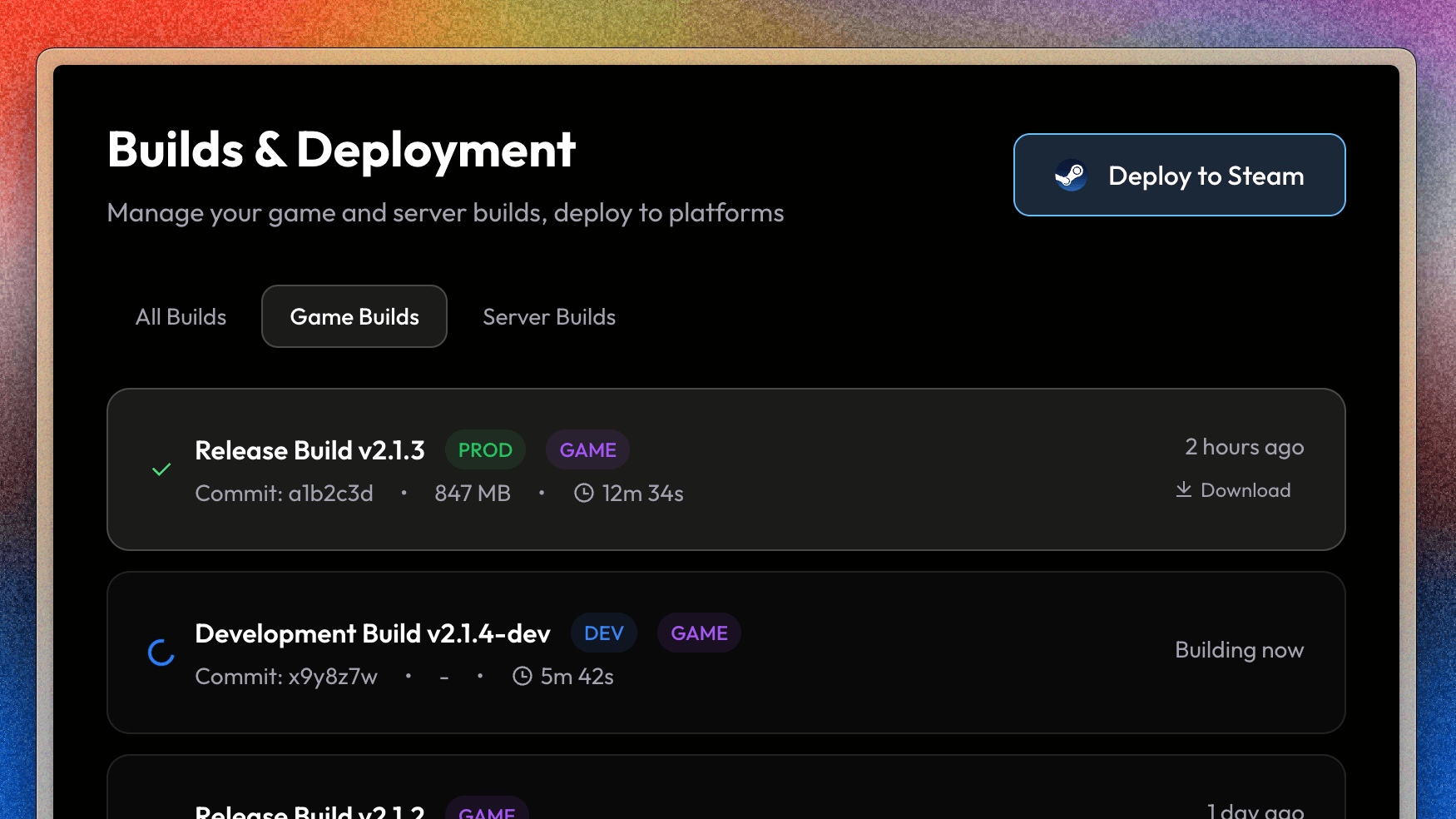Switch to the Server Builds tab
This screenshot has height=819, width=1456.
[x=549, y=316]
